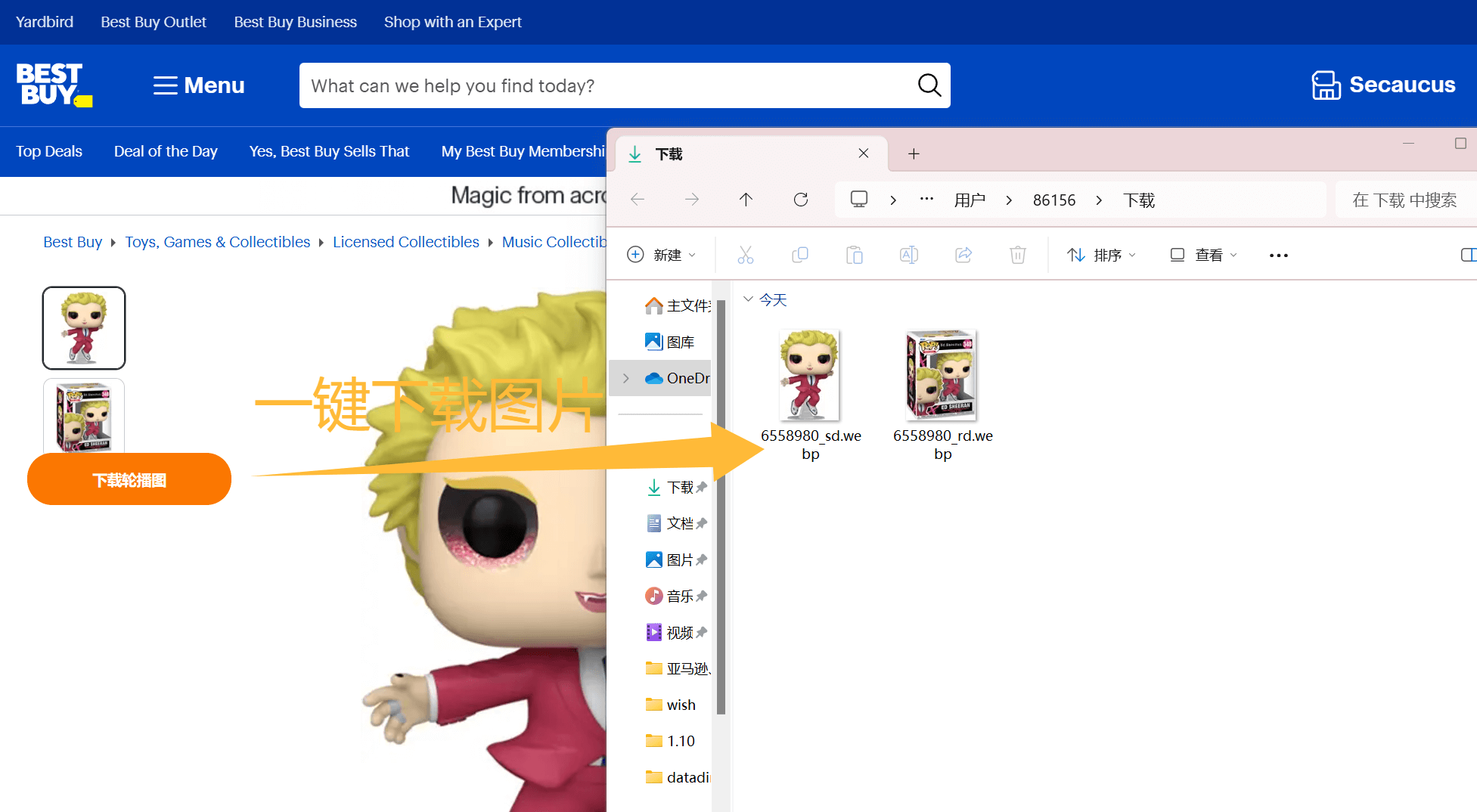
Task: Open pinned 图片 in sidebar
Action: pos(676,559)
